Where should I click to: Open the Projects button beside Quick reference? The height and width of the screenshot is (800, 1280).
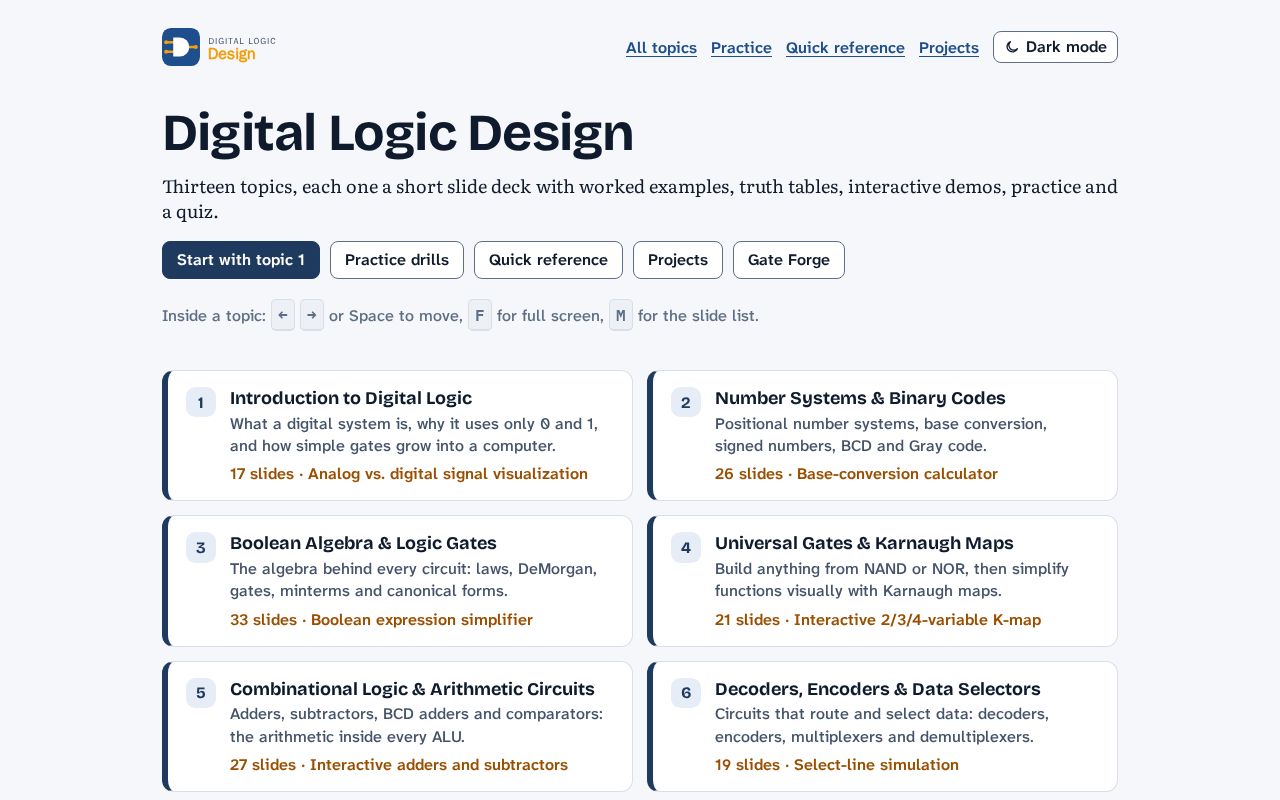point(678,260)
